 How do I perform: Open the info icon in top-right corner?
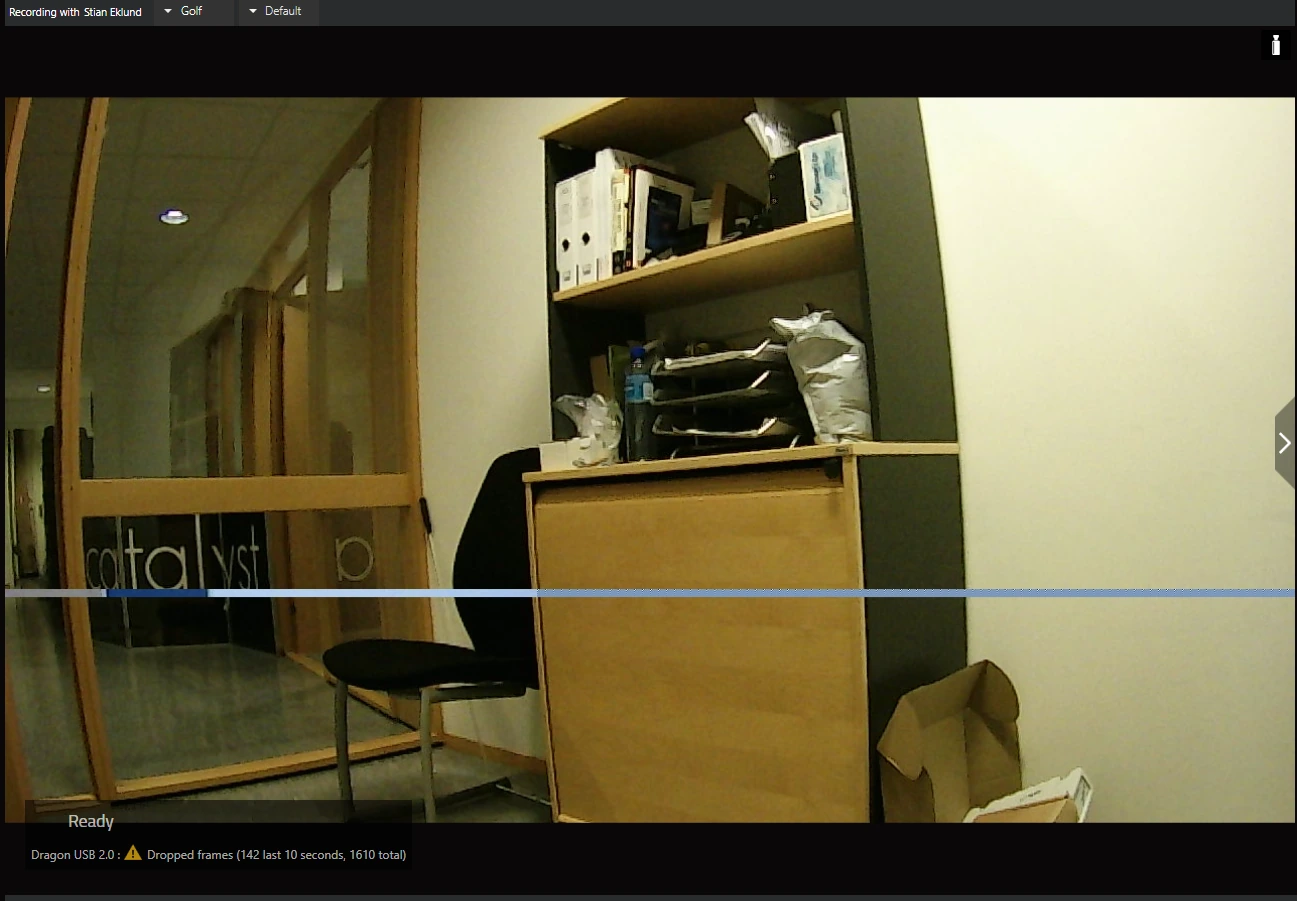tap(1275, 45)
